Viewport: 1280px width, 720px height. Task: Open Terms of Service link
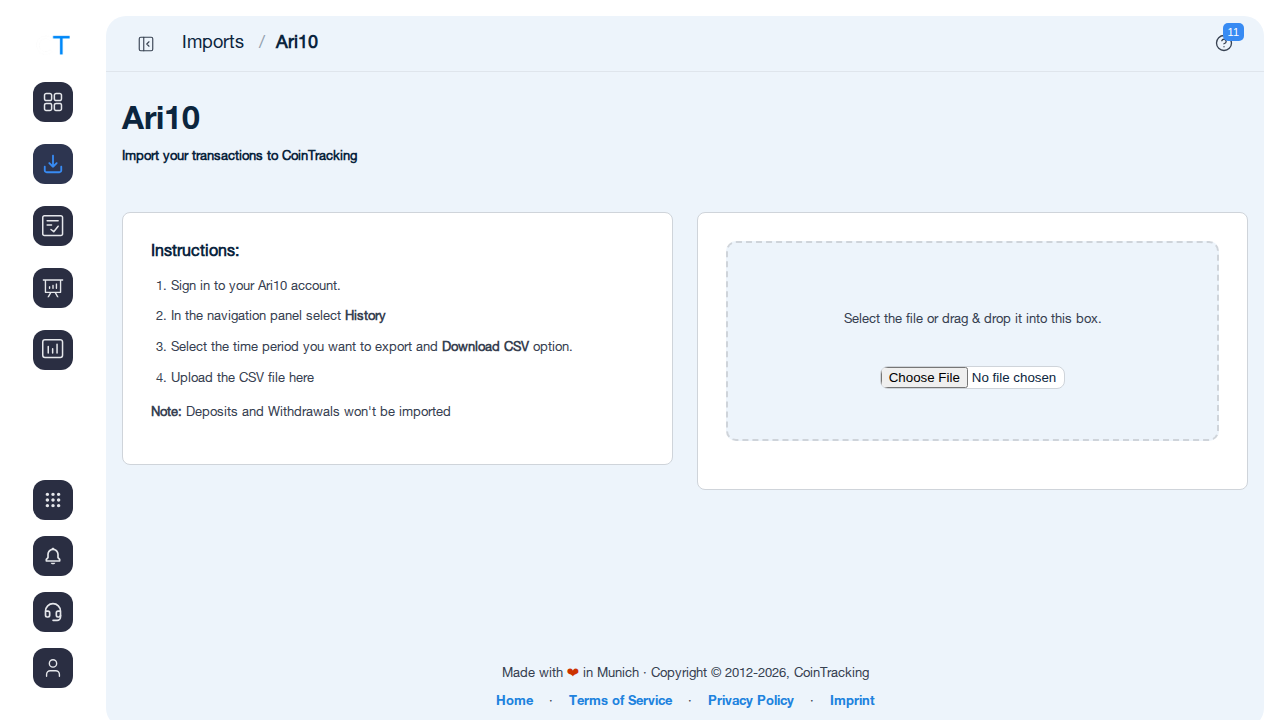click(x=620, y=700)
